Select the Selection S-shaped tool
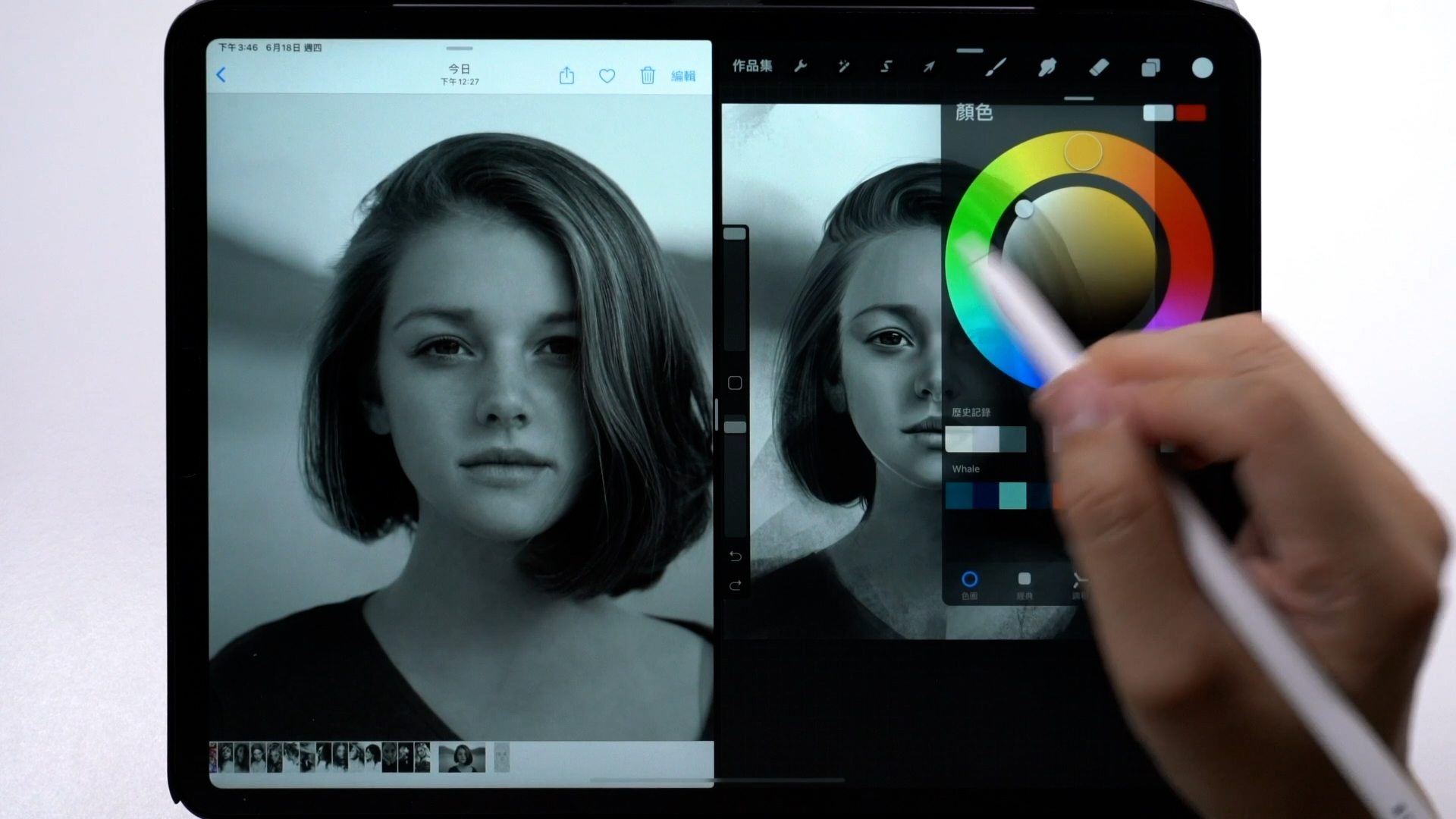 pos(886,67)
